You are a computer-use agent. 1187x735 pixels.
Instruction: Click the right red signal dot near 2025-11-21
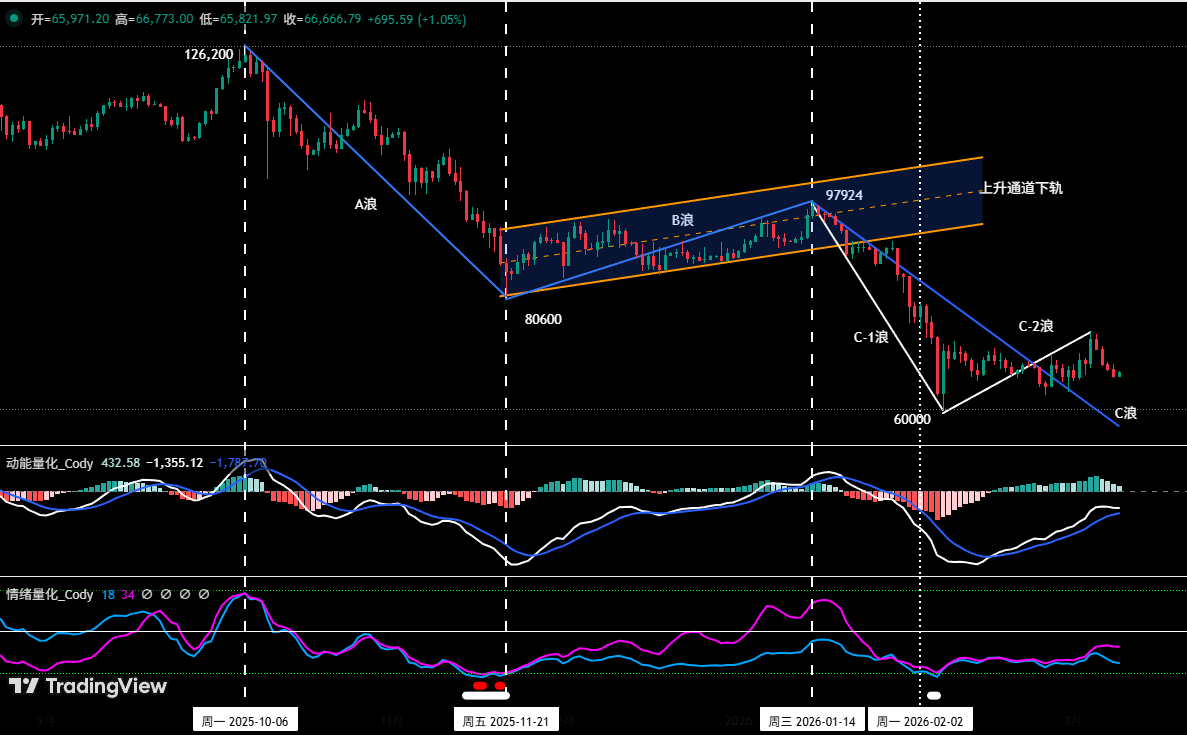[x=499, y=686]
